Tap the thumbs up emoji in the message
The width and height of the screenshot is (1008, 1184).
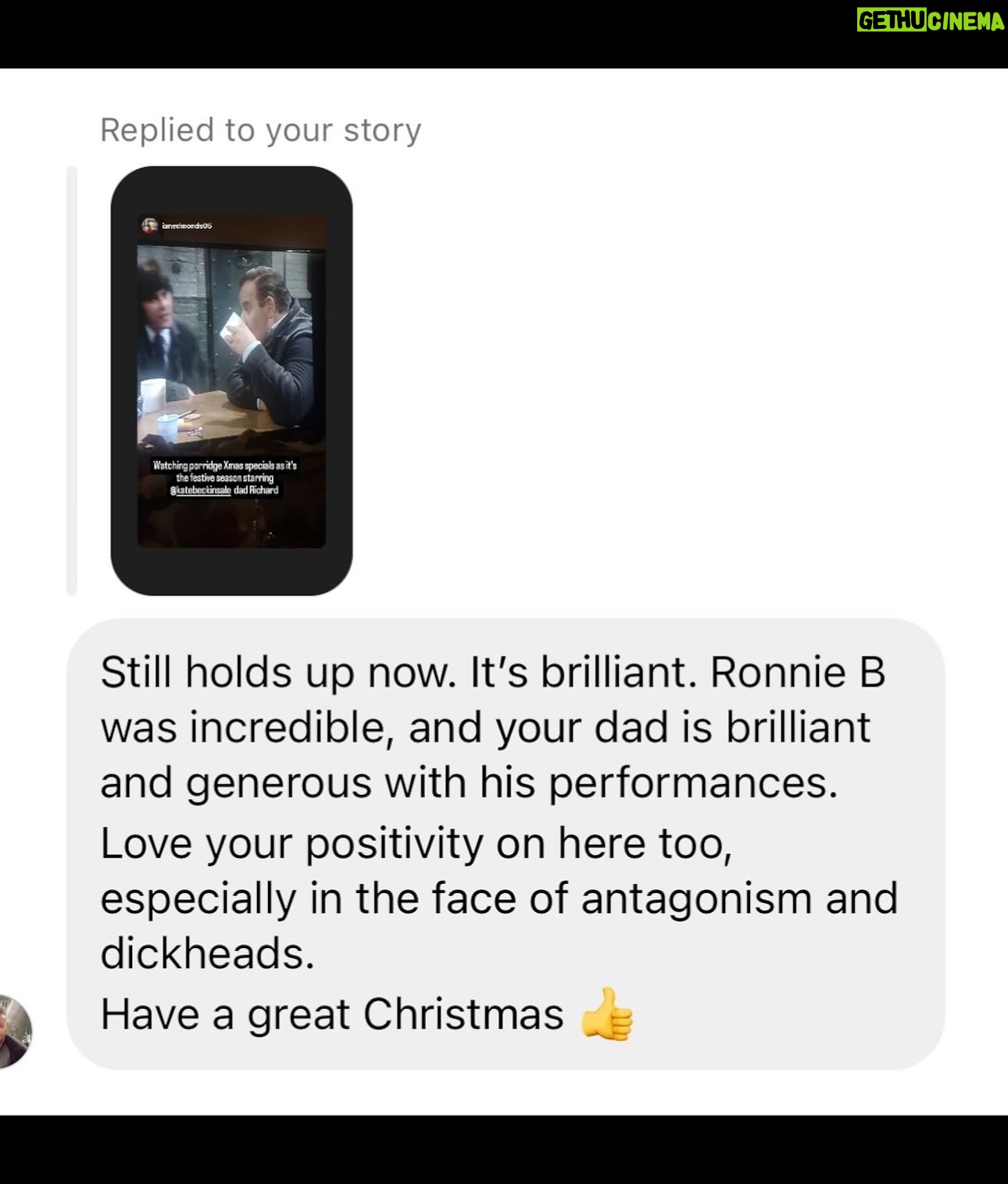coord(607,1015)
